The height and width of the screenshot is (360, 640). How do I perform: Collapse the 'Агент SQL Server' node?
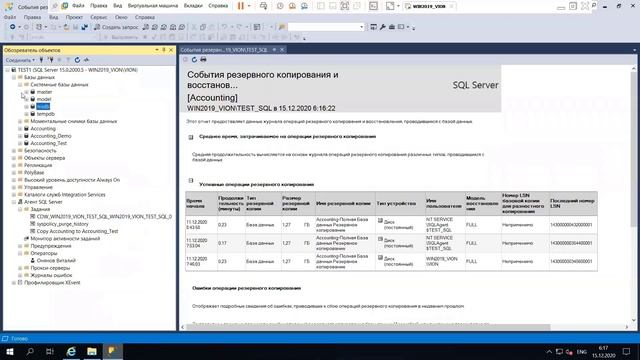tap(13, 202)
